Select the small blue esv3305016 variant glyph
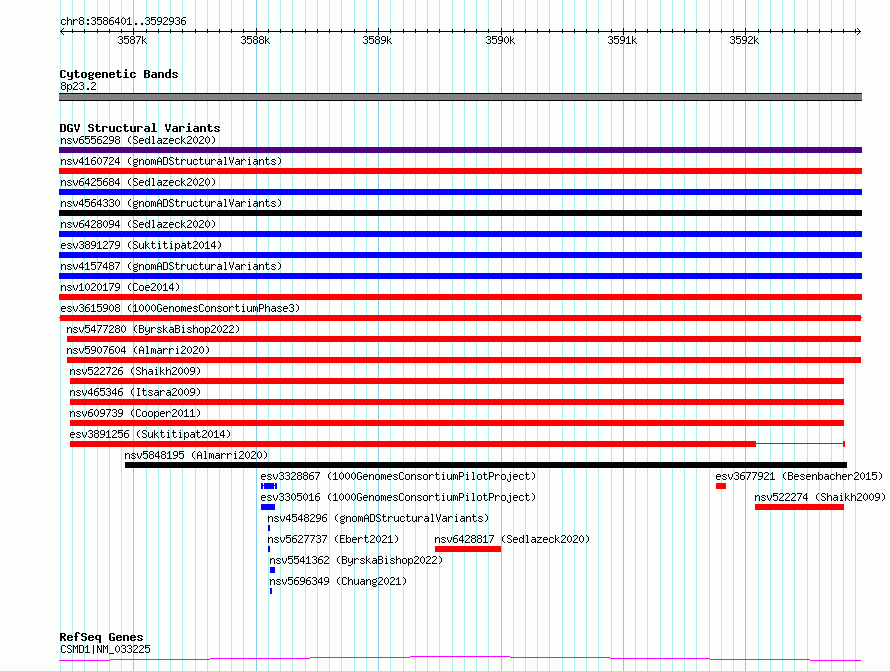The height and width of the screenshot is (671, 890). pyautogui.click(x=268, y=507)
